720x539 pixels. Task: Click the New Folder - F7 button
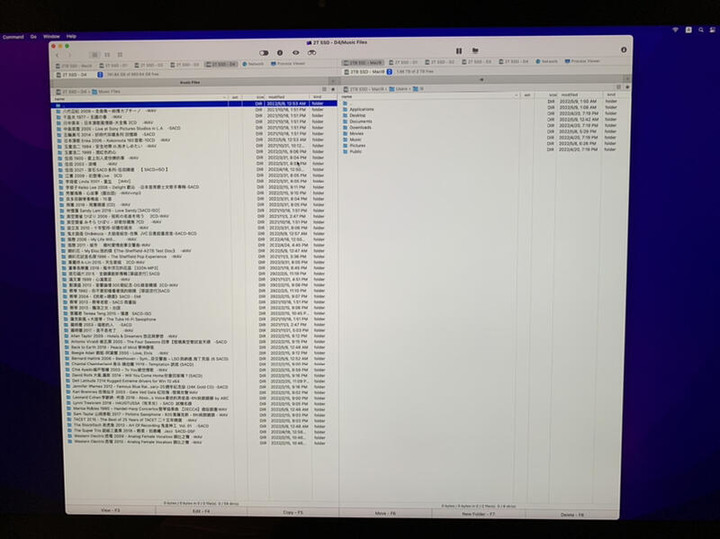478,514
